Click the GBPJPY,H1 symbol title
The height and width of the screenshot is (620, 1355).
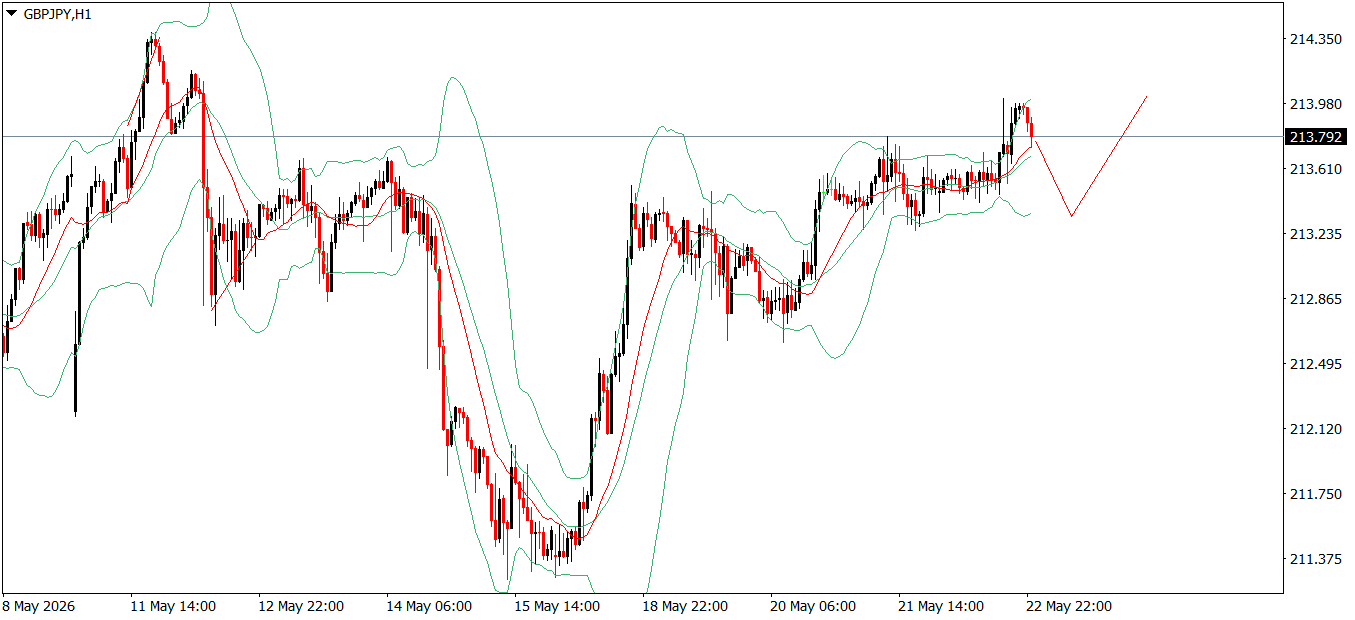tap(58, 15)
